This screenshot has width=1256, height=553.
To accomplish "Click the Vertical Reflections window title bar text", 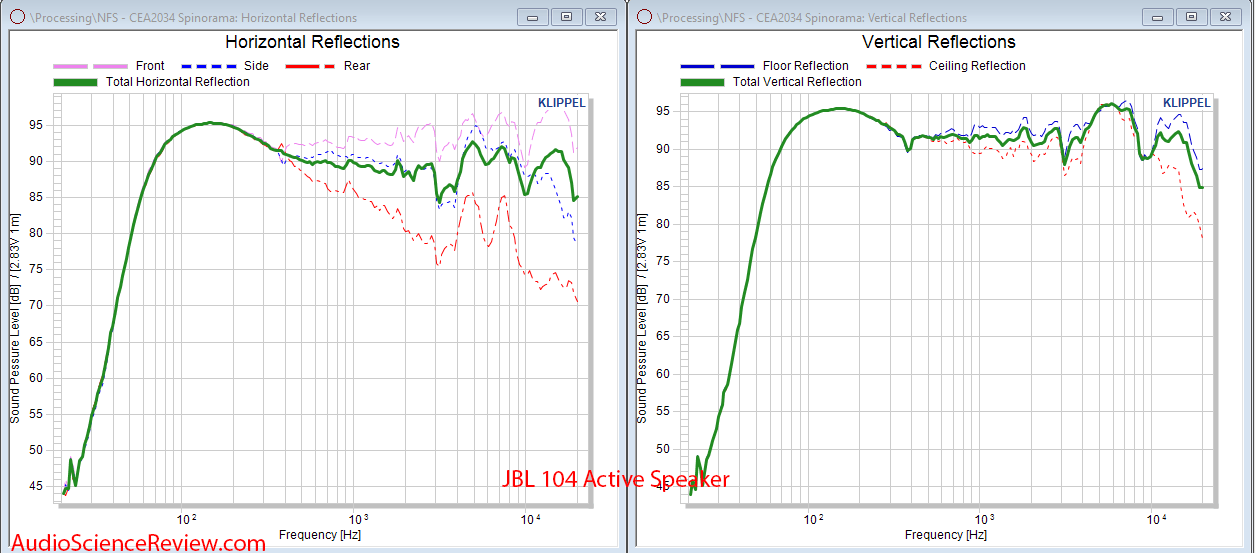I will point(814,18).
